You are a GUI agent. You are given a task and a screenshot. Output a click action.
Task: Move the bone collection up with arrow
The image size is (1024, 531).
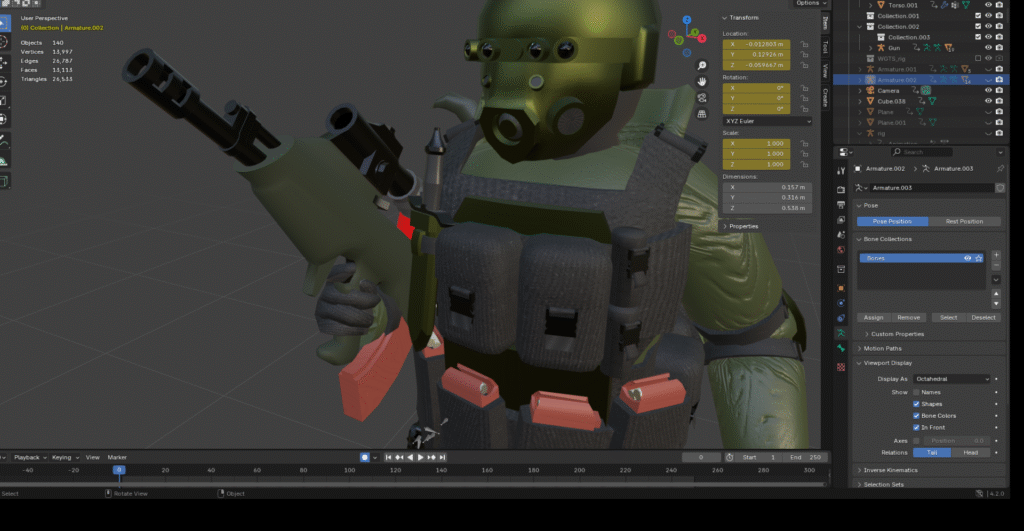pyautogui.click(x=996, y=294)
